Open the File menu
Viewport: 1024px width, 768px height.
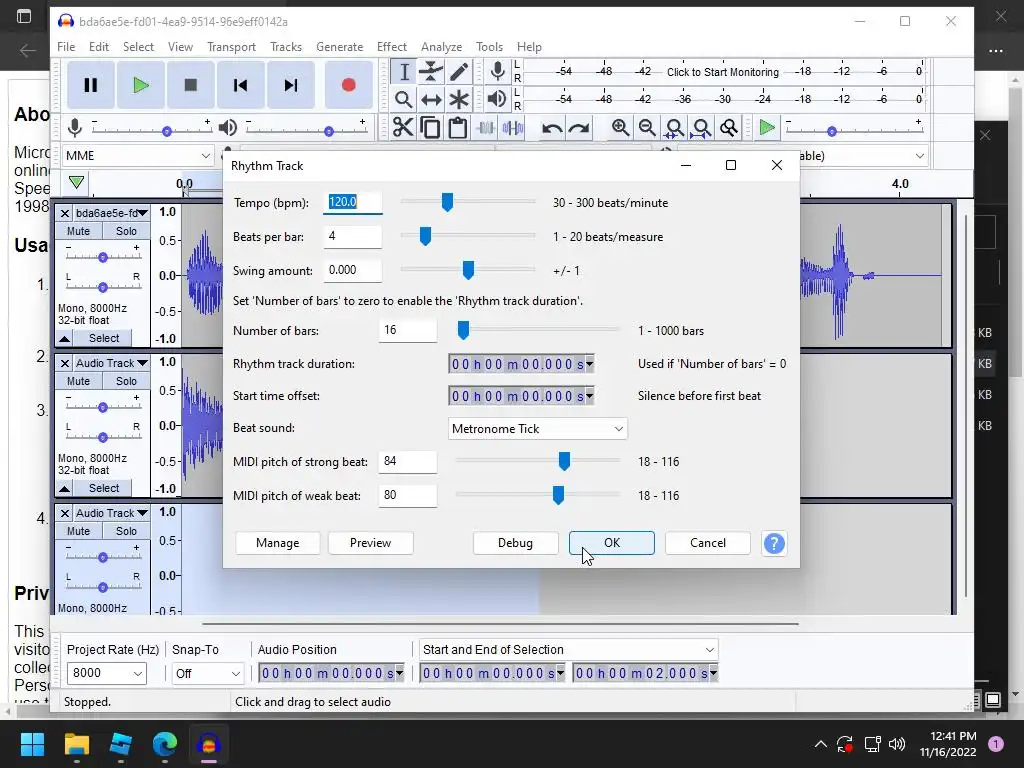(x=66, y=47)
